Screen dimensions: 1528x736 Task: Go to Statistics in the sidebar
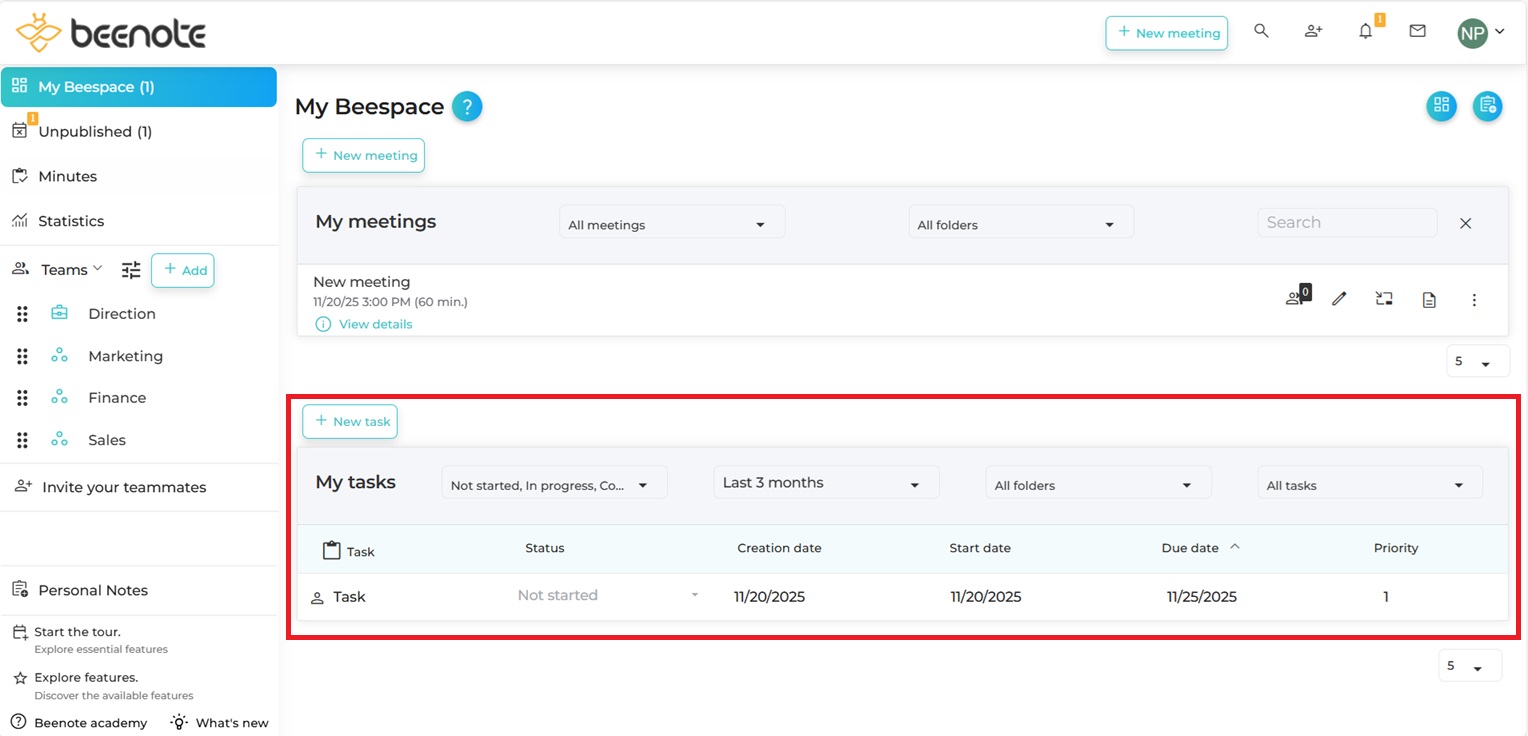click(x=70, y=221)
